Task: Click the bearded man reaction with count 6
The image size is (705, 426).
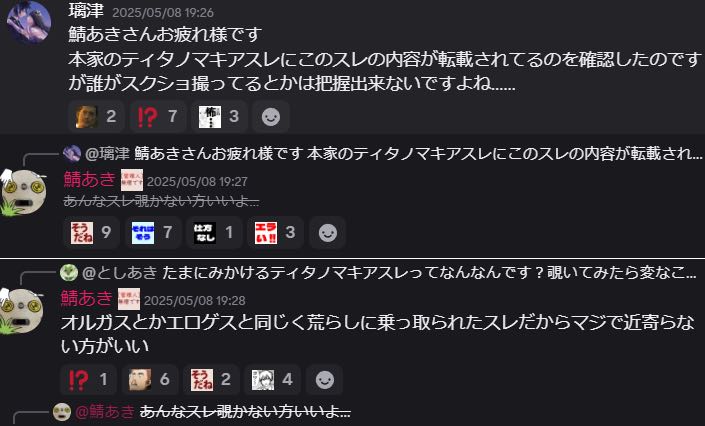Action: pos(150,380)
